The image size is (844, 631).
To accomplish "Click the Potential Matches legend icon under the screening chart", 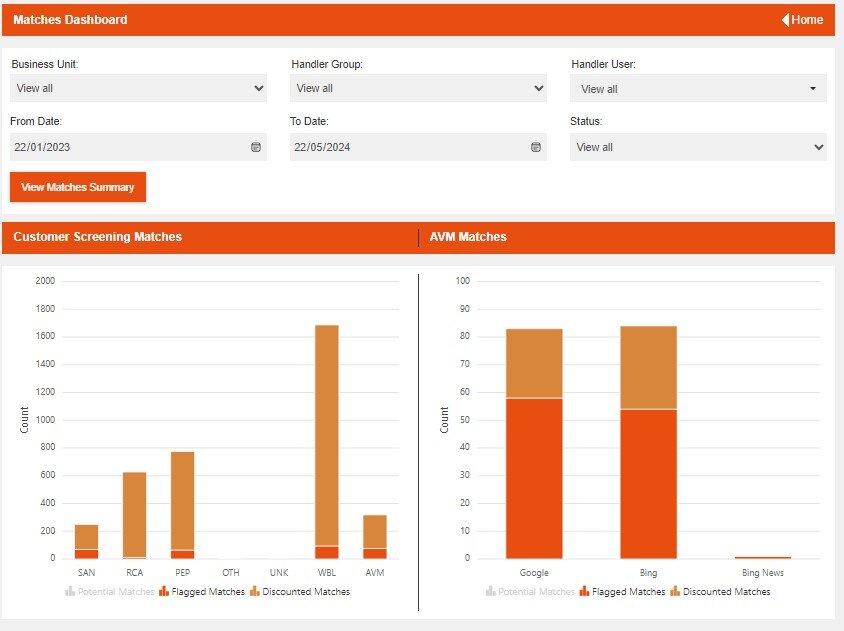I will 70,591.
